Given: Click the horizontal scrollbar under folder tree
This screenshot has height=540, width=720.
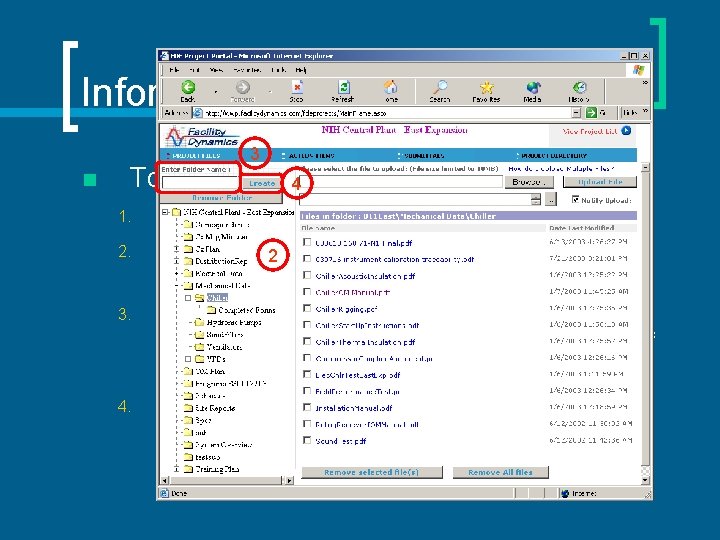Looking at the screenshot, I should (227, 480).
